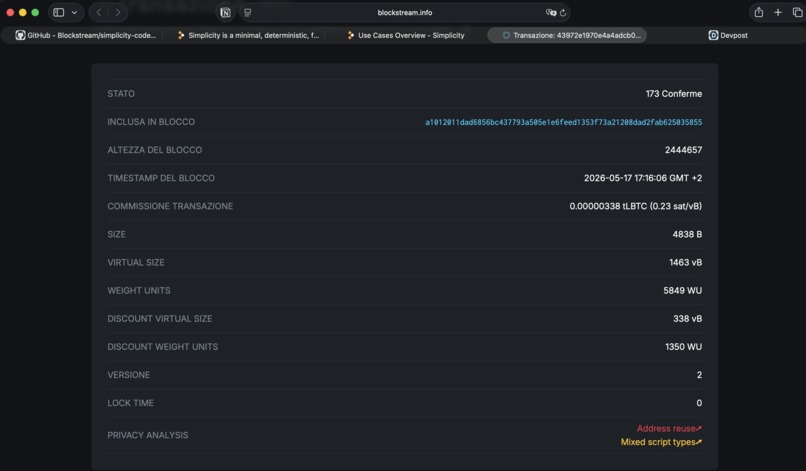Viewport: 806px width, 471px height.
Task: Click the blockstream.info address bar
Action: [x=405, y=13]
